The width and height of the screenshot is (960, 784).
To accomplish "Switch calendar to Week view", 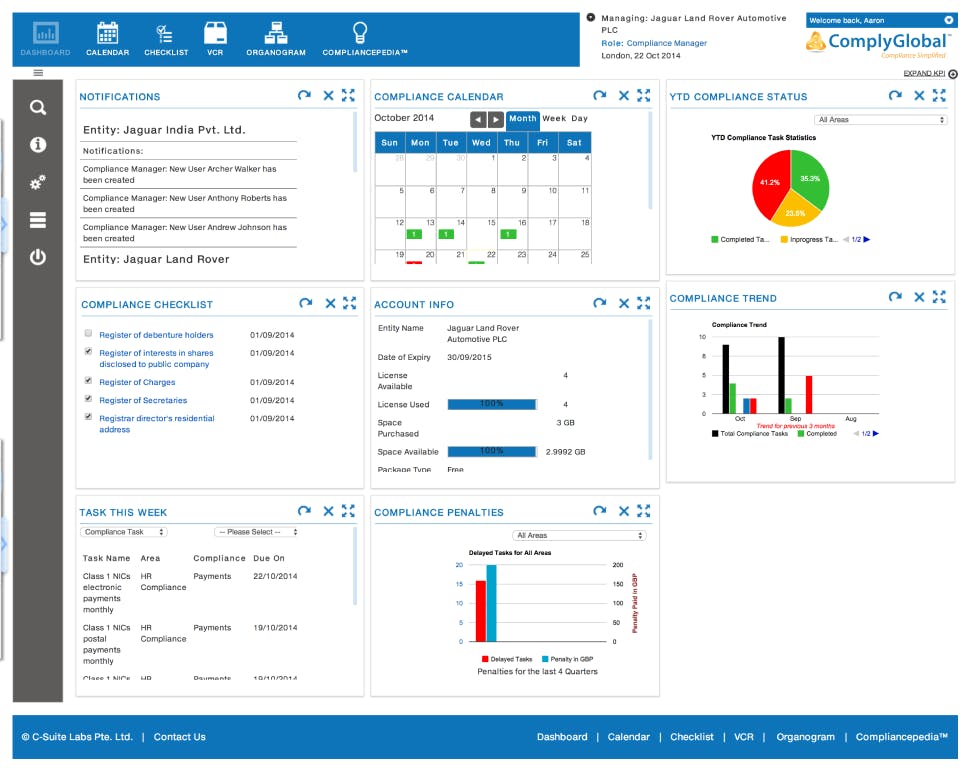I will tap(554, 119).
